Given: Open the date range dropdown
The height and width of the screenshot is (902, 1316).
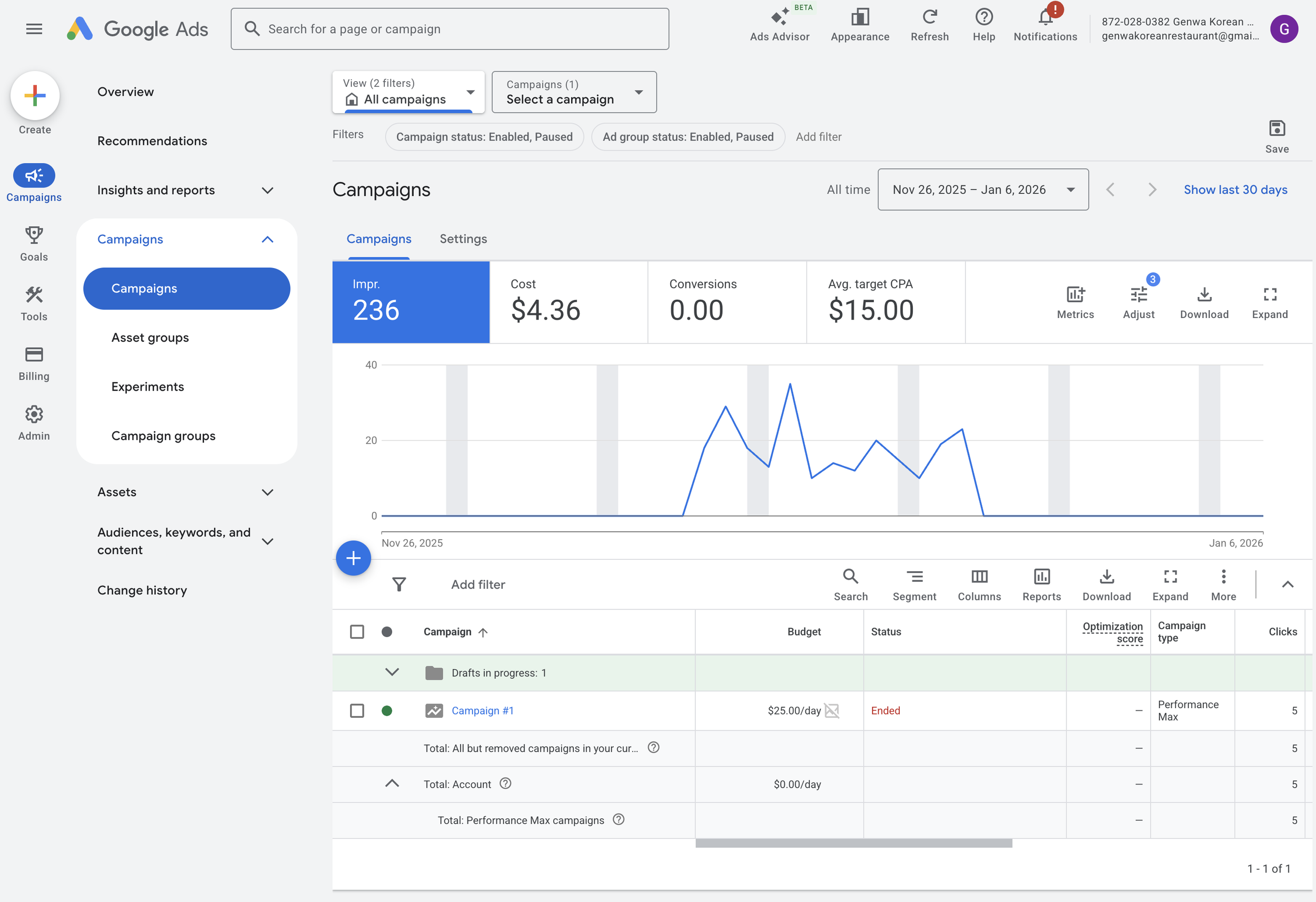Looking at the screenshot, I should click(982, 190).
